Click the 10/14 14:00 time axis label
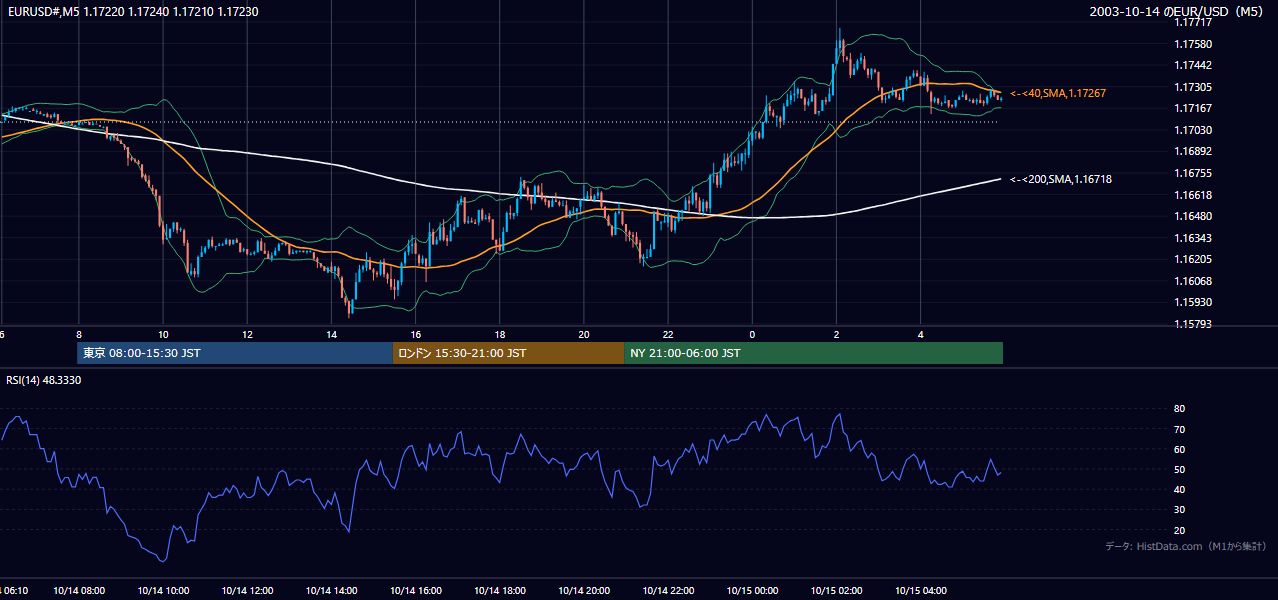Image resolution: width=1278 pixels, height=600 pixels. [x=331, y=591]
